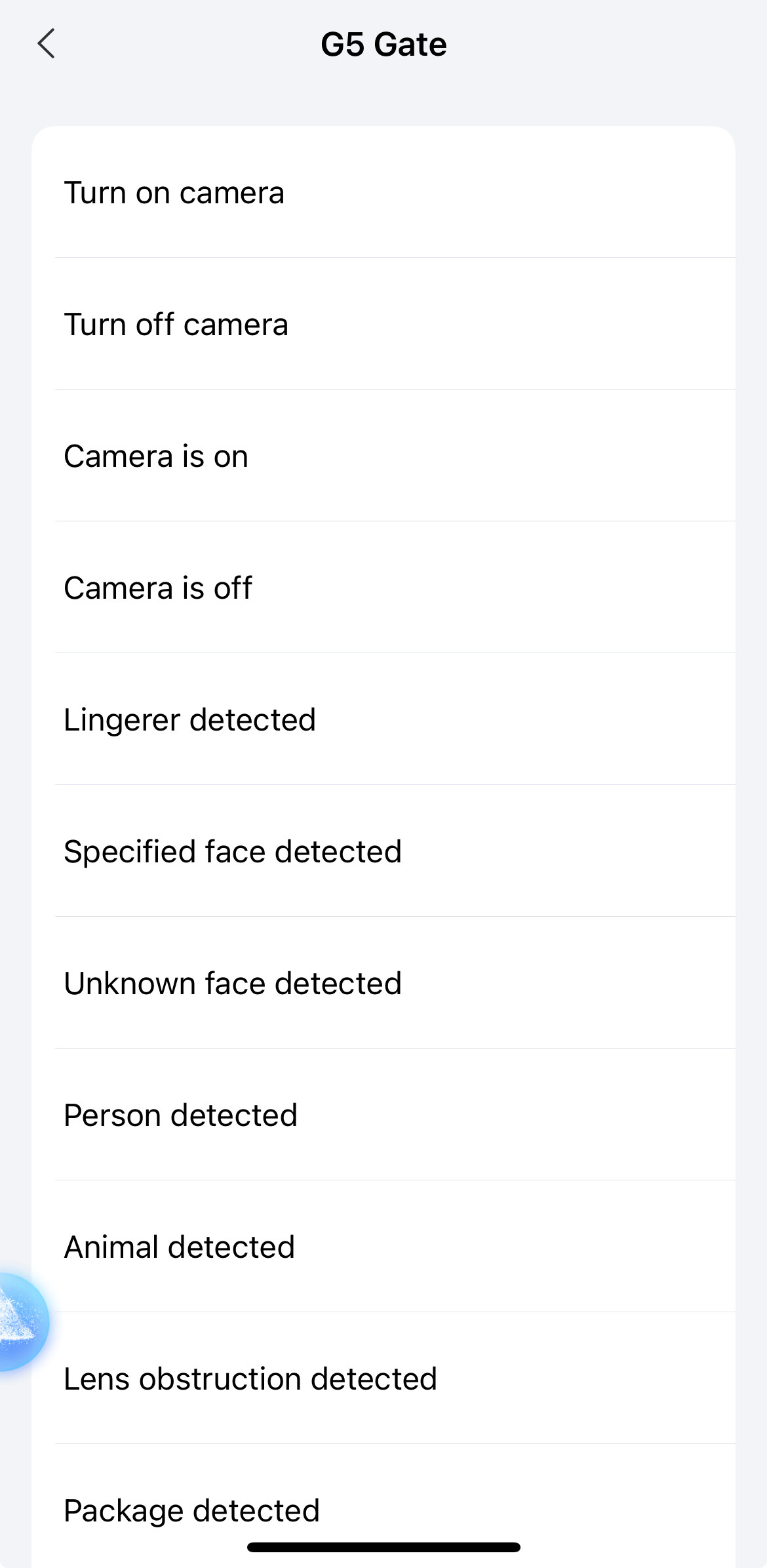Image resolution: width=767 pixels, height=1568 pixels.
Task: Tap 'Lens obstruction detected' row
Action: pos(250,1379)
